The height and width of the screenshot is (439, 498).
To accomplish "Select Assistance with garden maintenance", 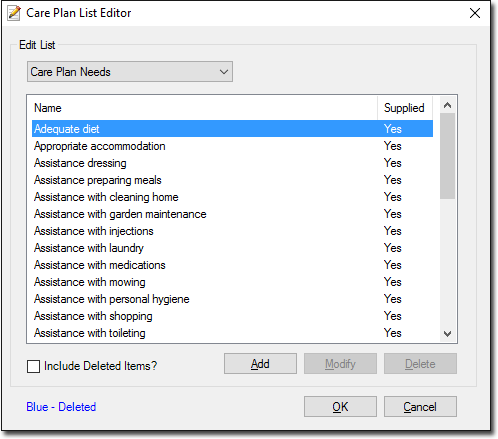I will click(232, 214).
